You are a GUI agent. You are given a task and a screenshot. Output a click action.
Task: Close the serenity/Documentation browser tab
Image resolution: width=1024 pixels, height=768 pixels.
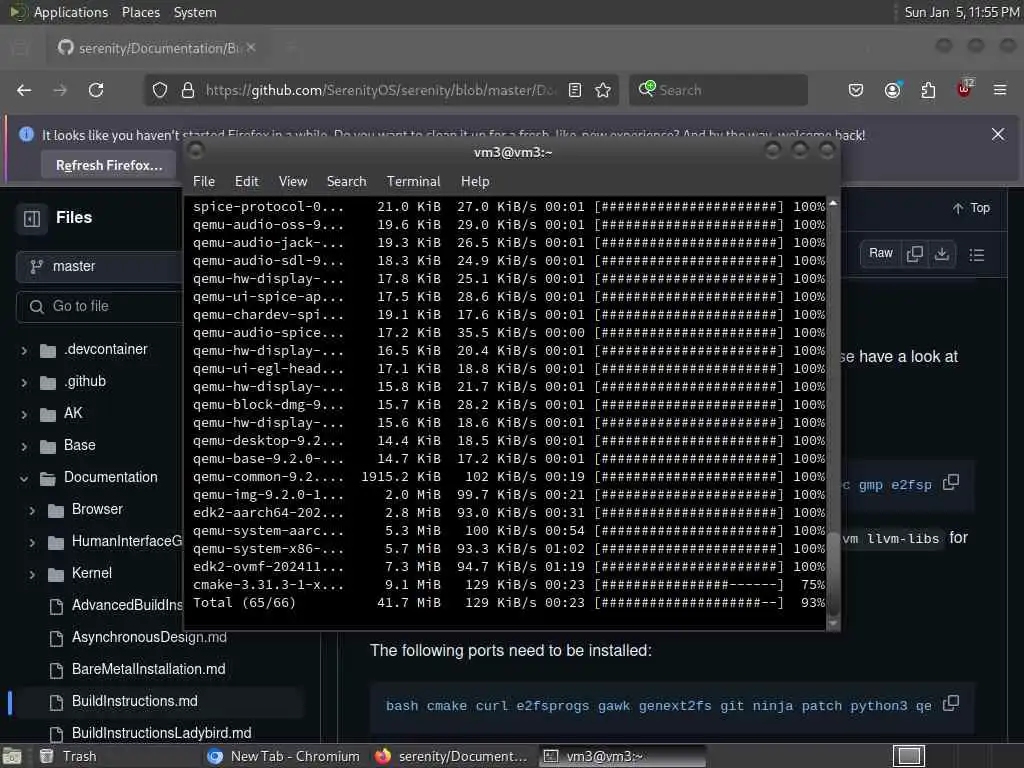[251, 48]
